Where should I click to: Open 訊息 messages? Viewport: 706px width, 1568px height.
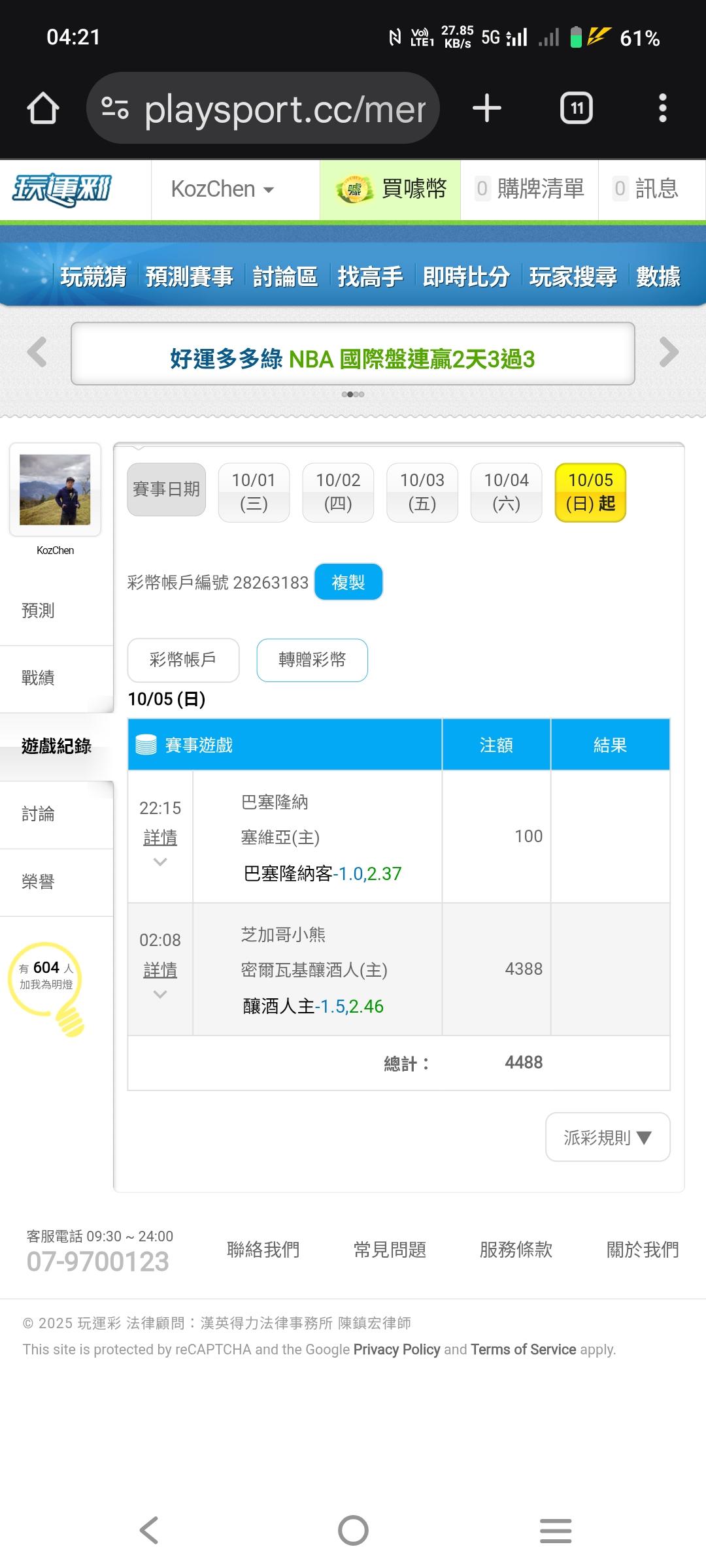point(645,189)
